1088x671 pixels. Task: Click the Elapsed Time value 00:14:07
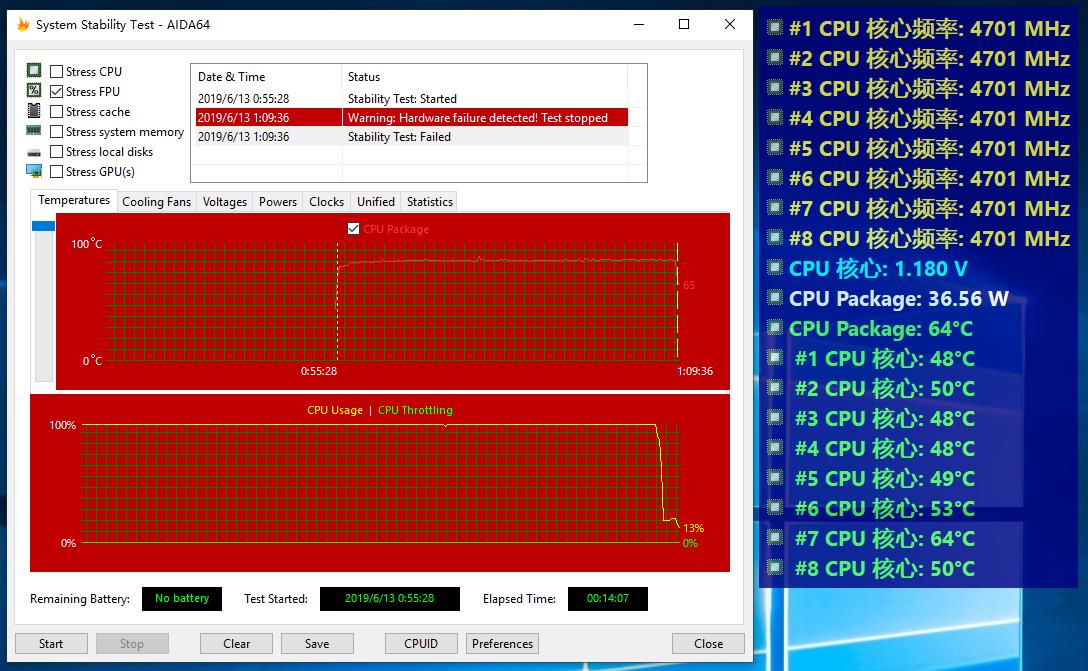click(x=608, y=598)
